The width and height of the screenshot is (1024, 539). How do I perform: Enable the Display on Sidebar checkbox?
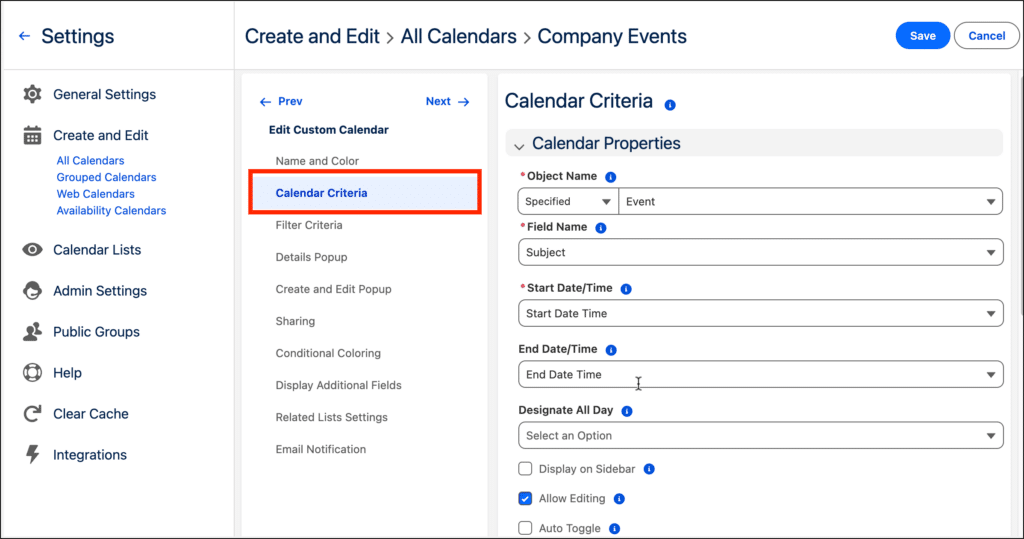525,469
